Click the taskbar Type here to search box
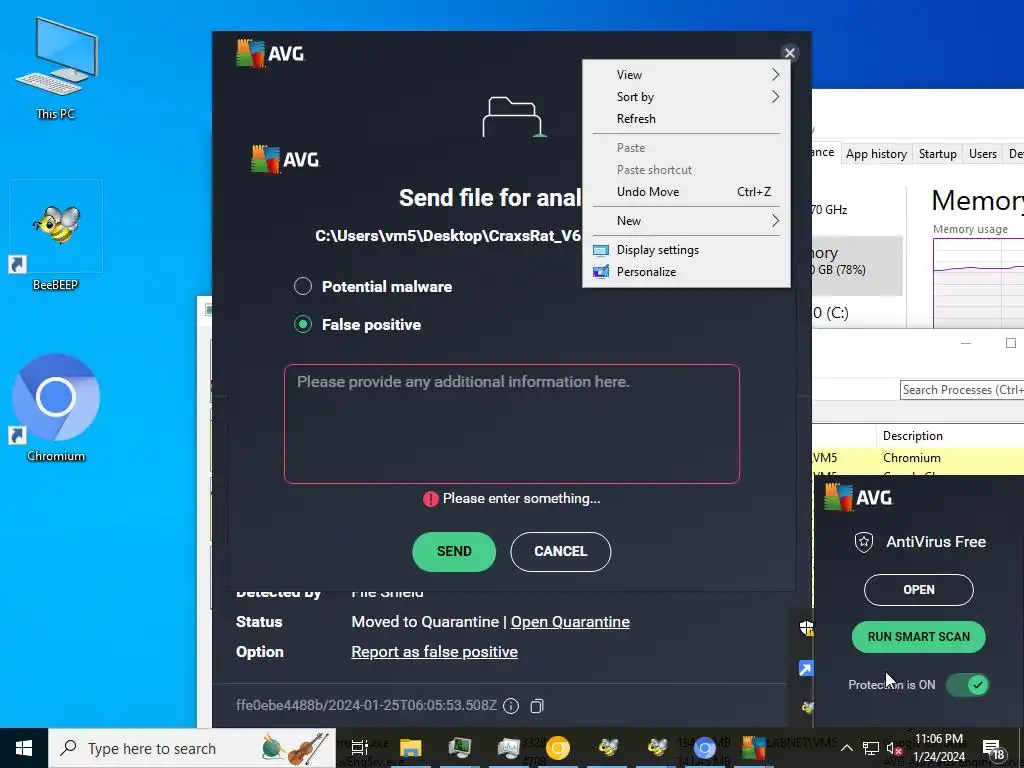Screen dimensions: 1024x768 coord(192,748)
